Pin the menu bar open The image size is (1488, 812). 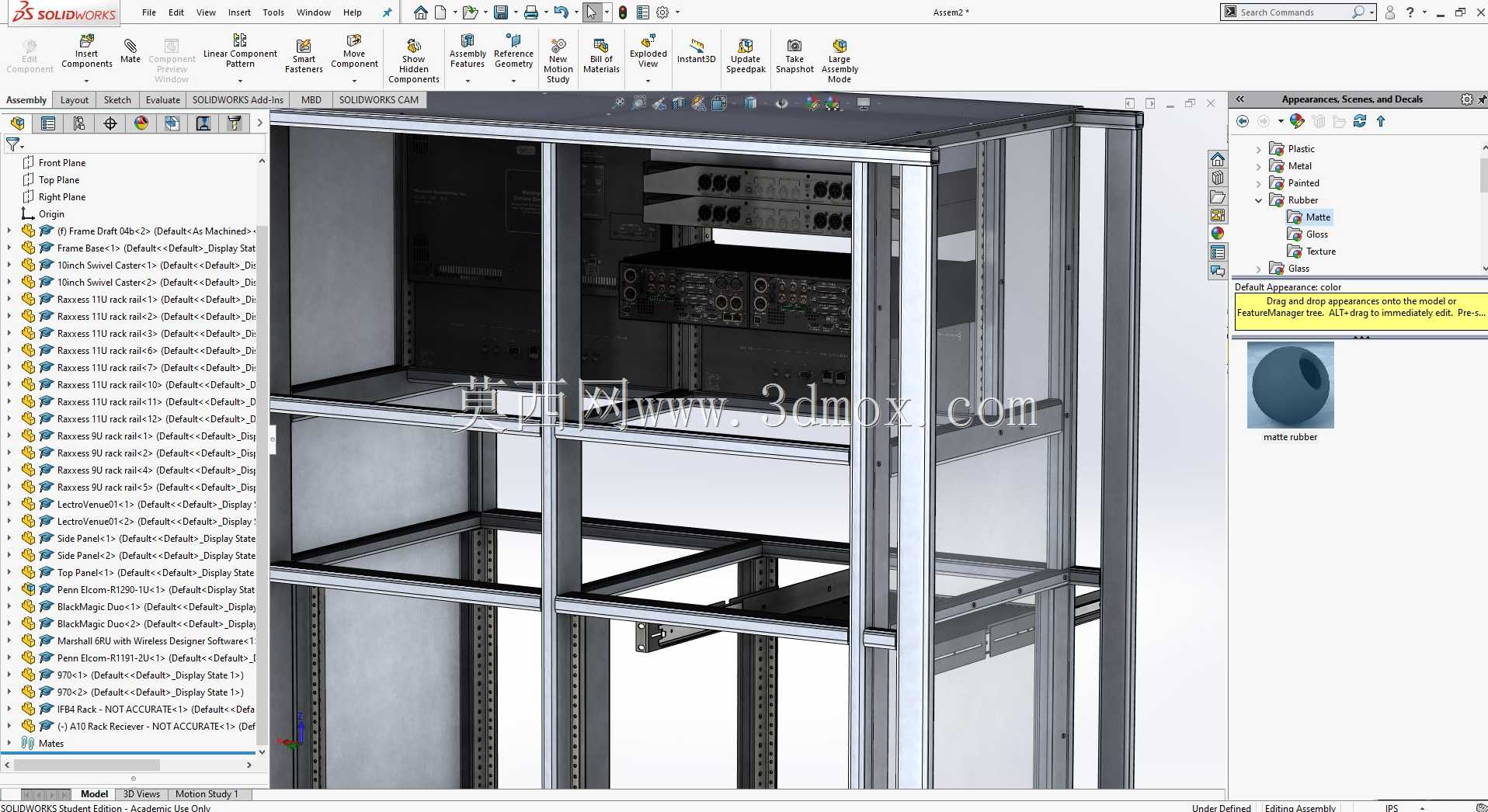[x=388, y=12]
